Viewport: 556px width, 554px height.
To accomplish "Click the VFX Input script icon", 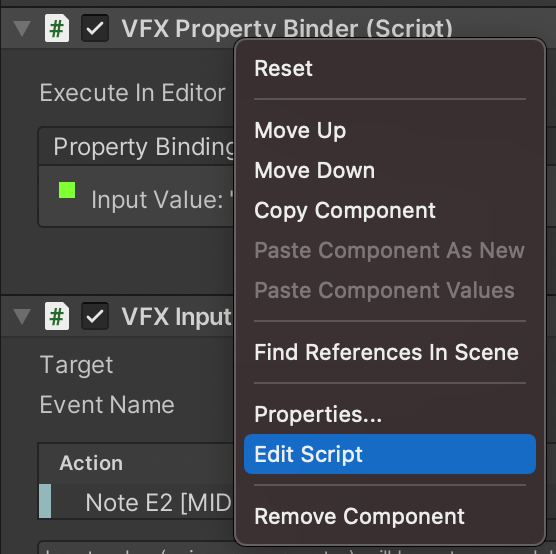I will (57, 316).
